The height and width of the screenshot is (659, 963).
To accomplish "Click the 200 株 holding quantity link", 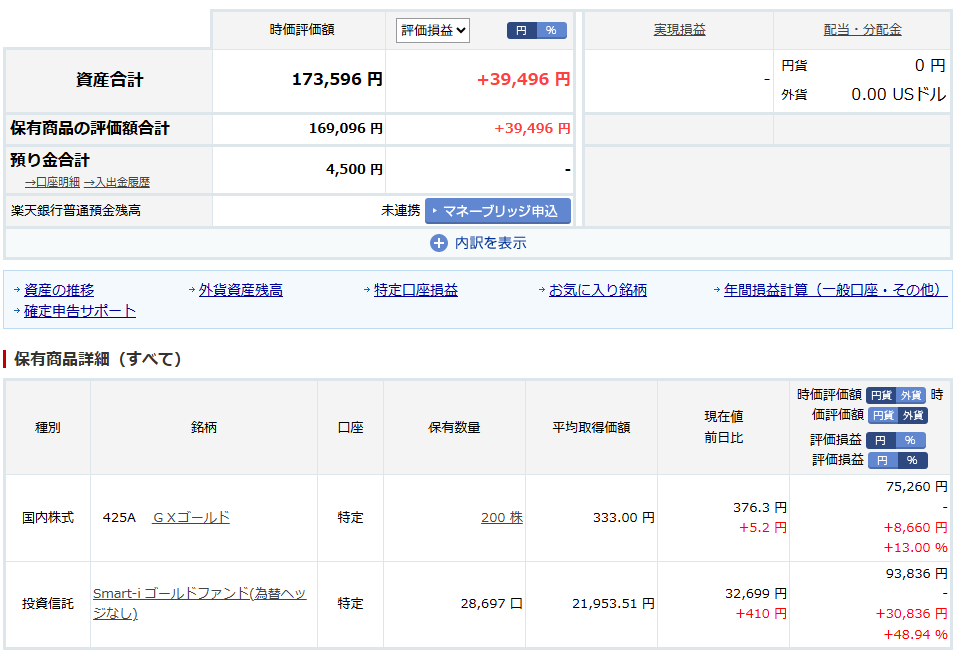I will (501, 517).
